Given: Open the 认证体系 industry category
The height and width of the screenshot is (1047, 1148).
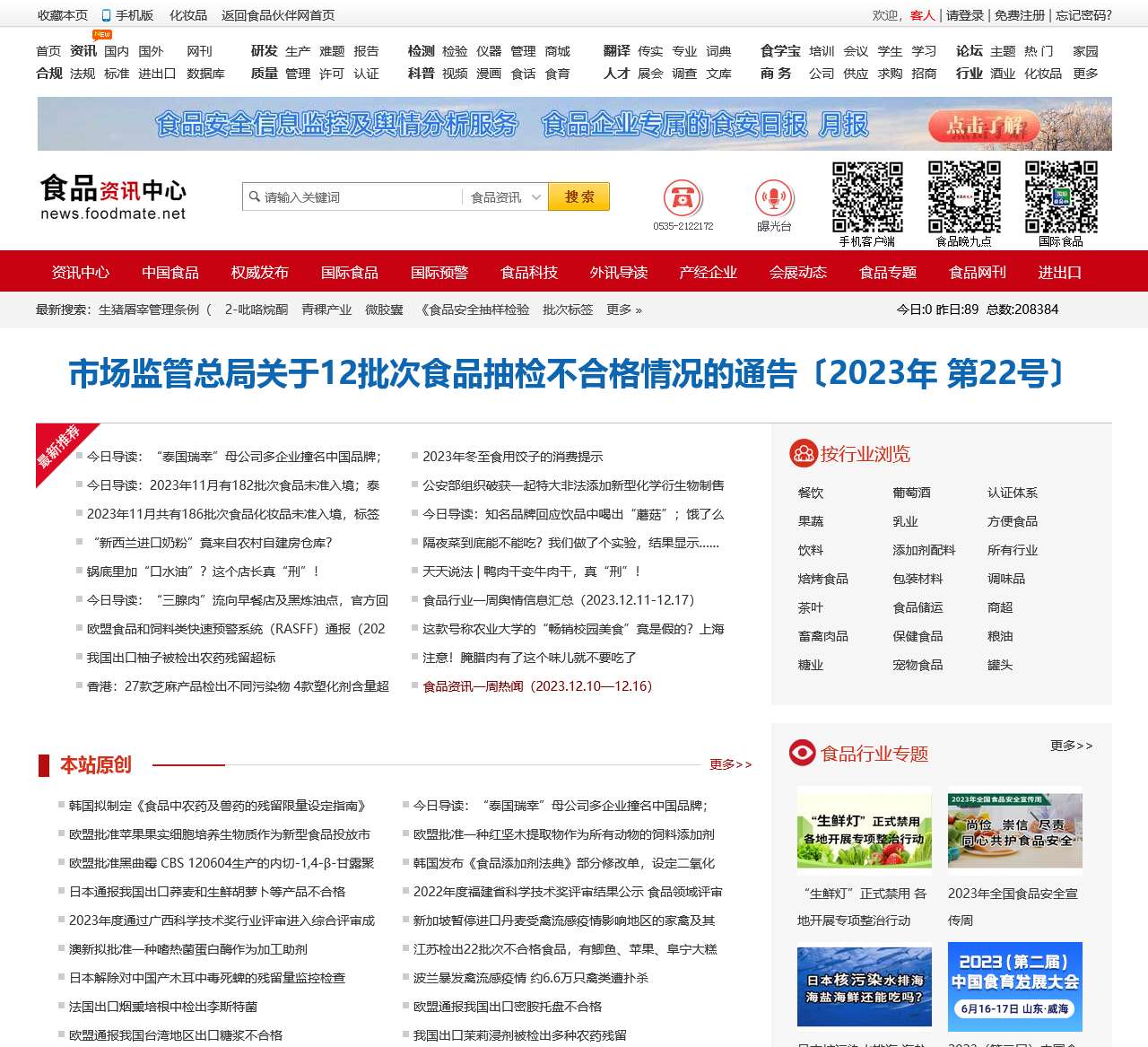Looking at the screenshot, I should [1013, 493].
